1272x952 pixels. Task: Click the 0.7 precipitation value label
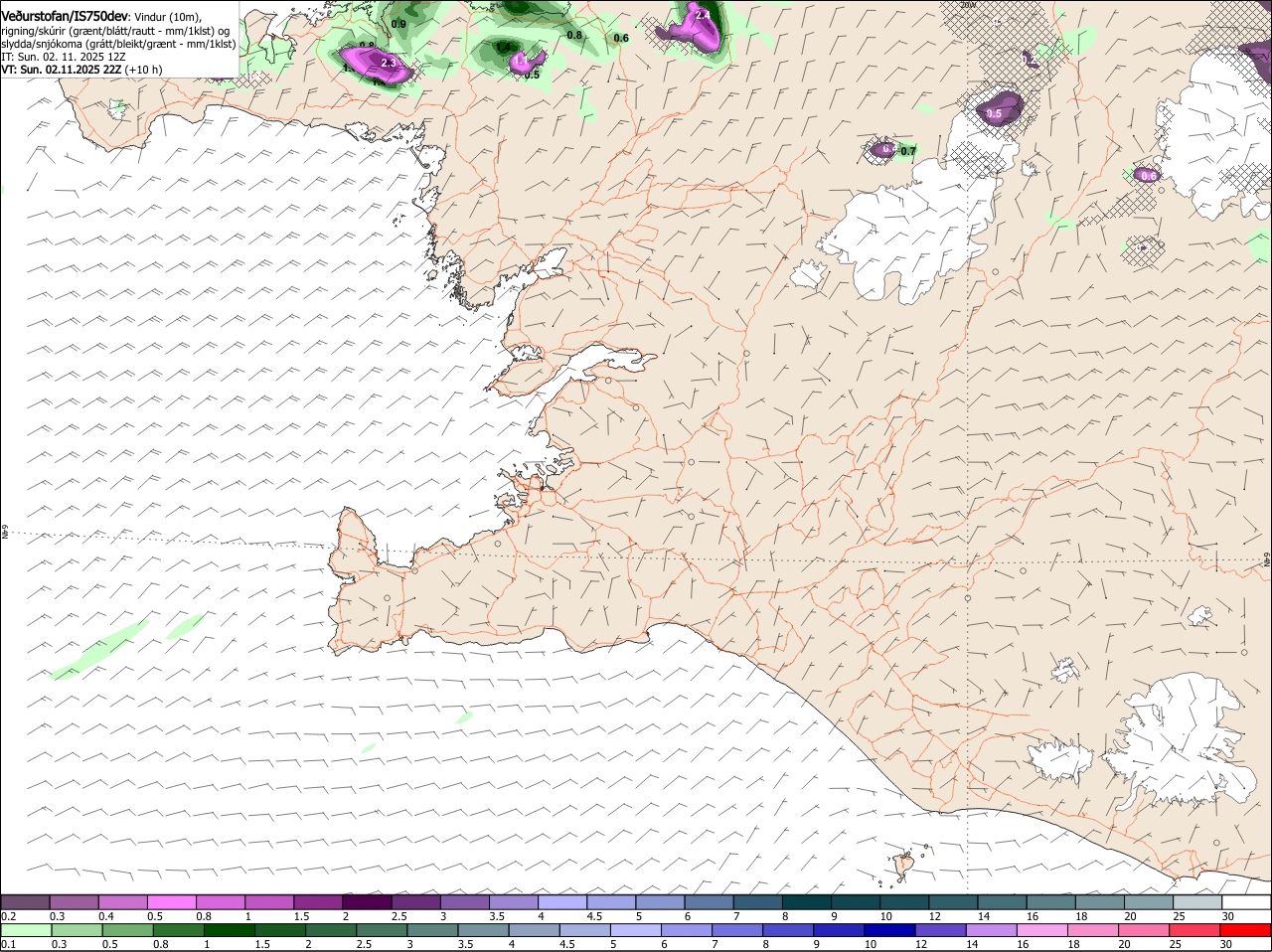[907, 151]
